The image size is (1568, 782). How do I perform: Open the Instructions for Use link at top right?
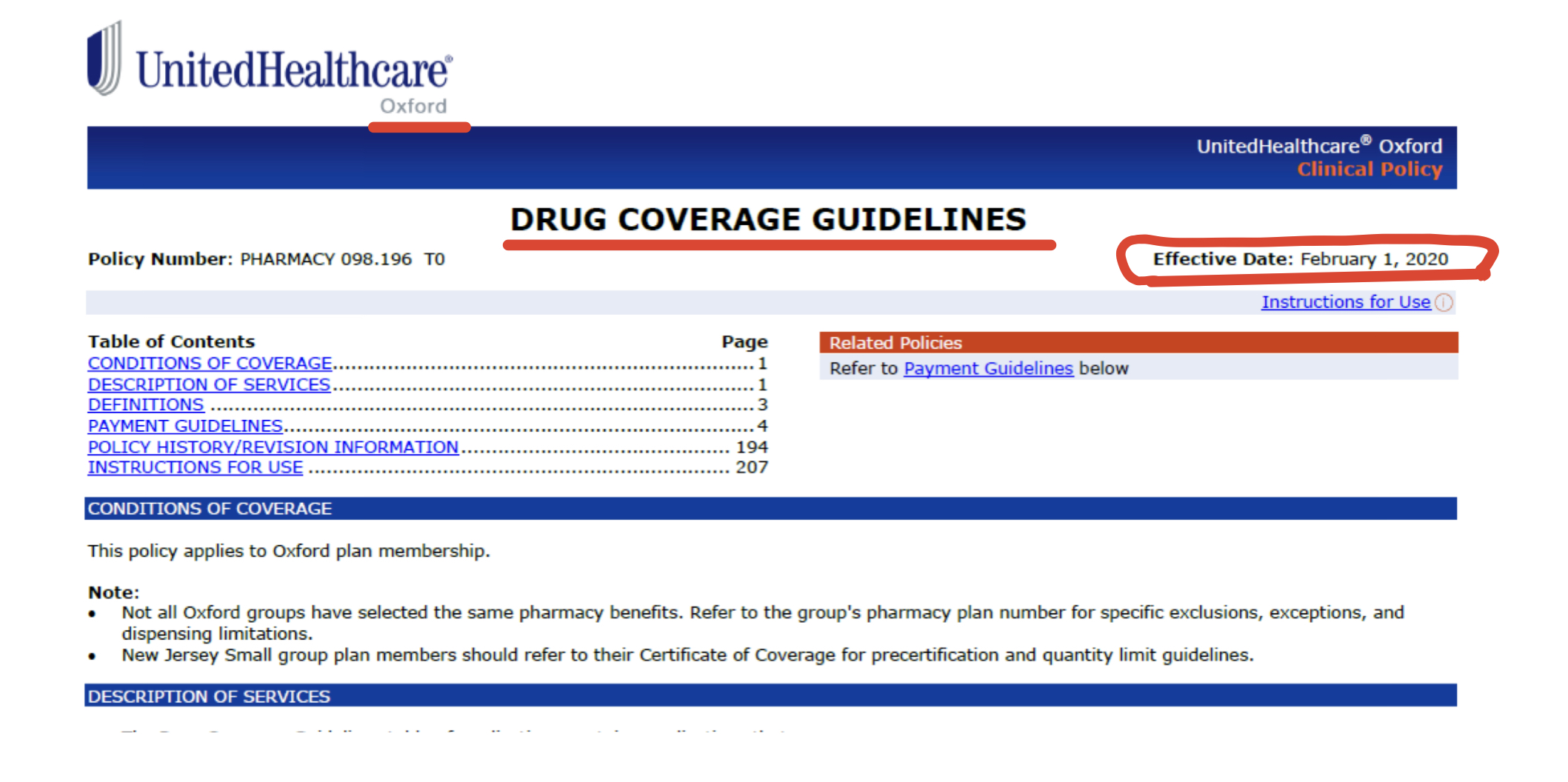tap(1345, 302)
